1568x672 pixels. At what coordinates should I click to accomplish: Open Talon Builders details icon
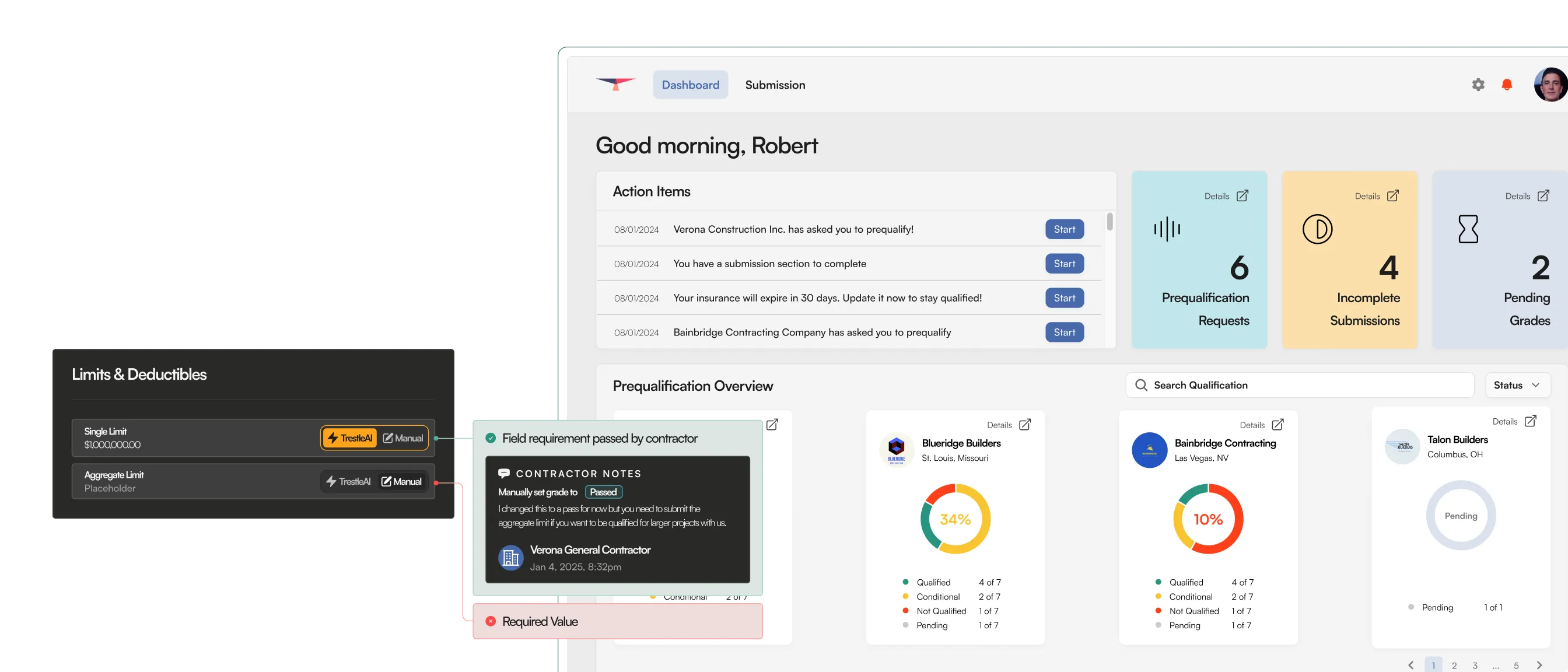click(1530, 421)
